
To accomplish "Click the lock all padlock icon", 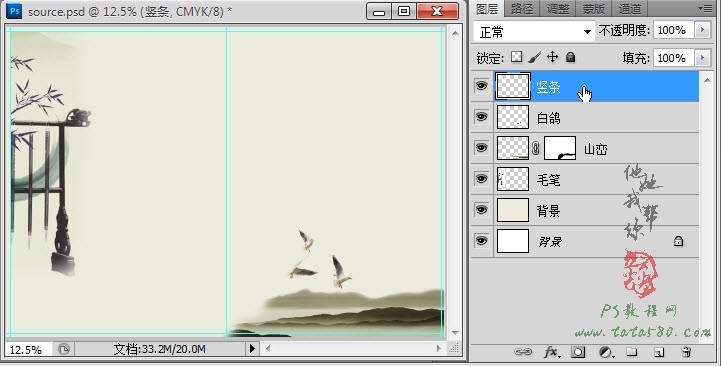I will click(571, 57).
